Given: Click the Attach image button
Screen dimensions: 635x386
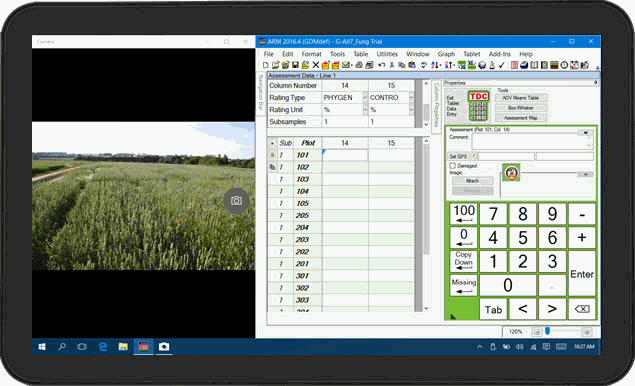Looking at the screenshot, I should click(473, 181).
